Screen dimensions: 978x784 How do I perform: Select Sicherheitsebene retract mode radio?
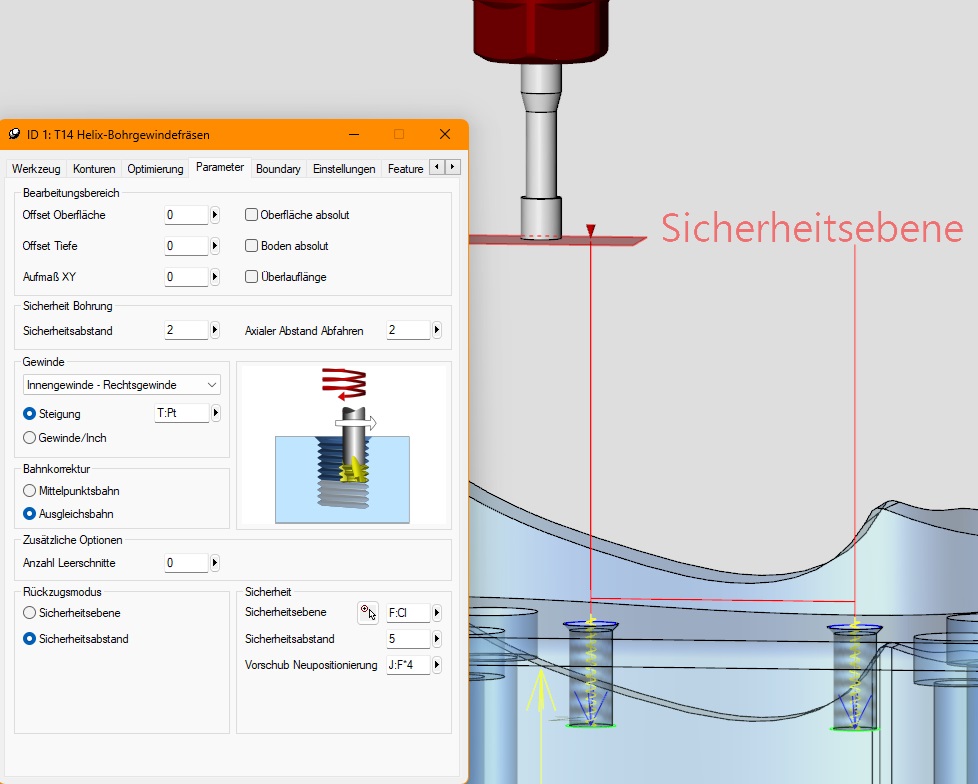(29, 613)
